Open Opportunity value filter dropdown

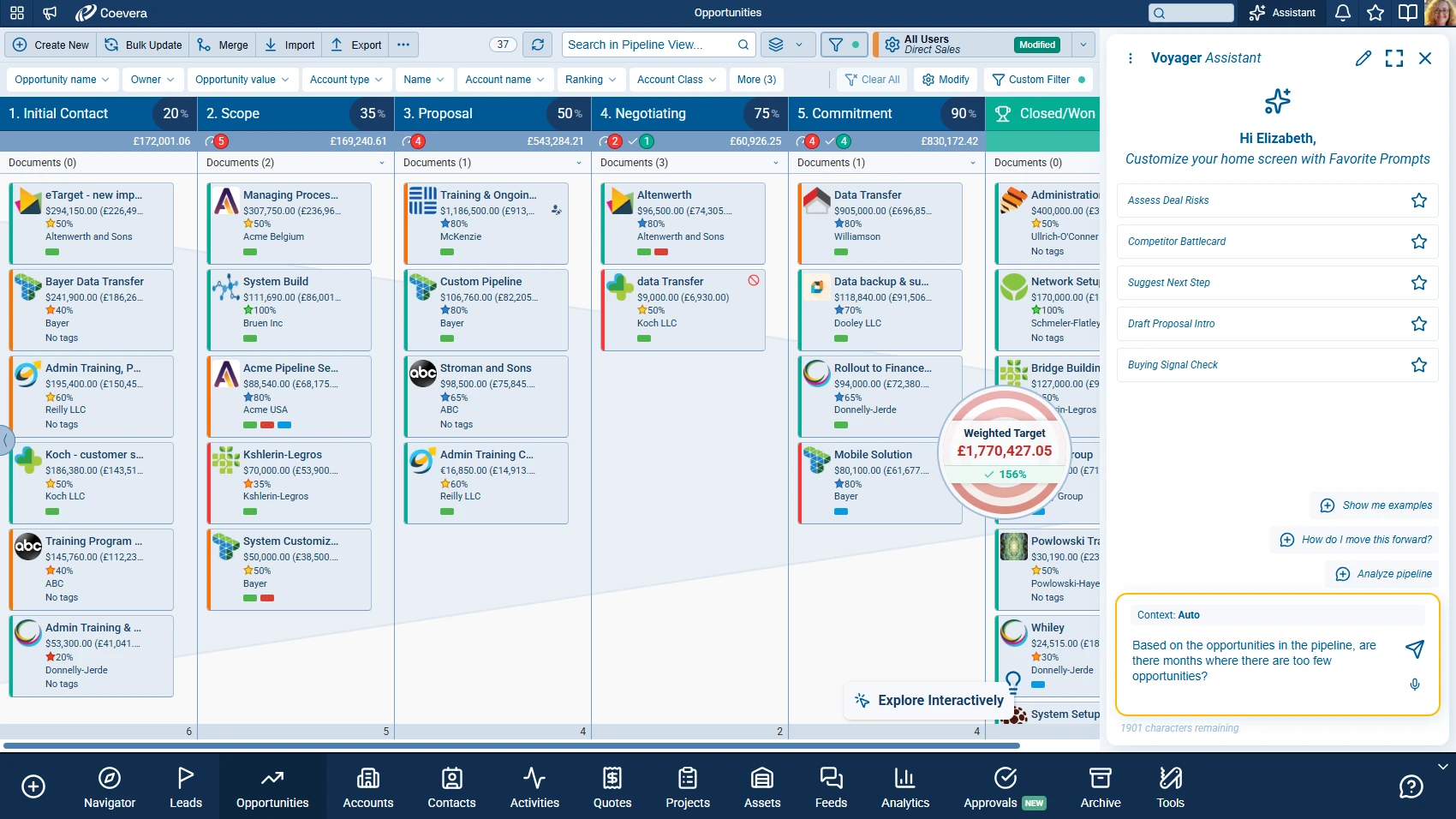[x=242, y=80]
